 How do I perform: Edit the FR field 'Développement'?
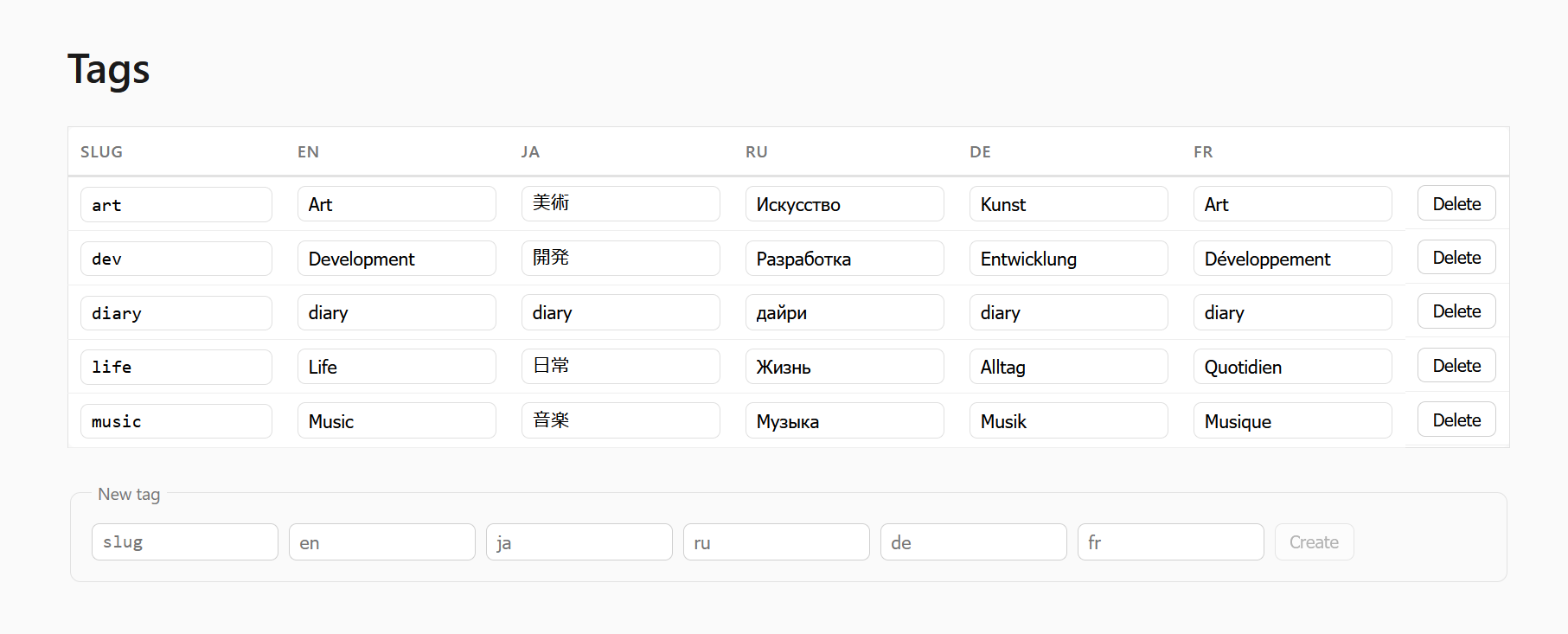coord(1293,258)
